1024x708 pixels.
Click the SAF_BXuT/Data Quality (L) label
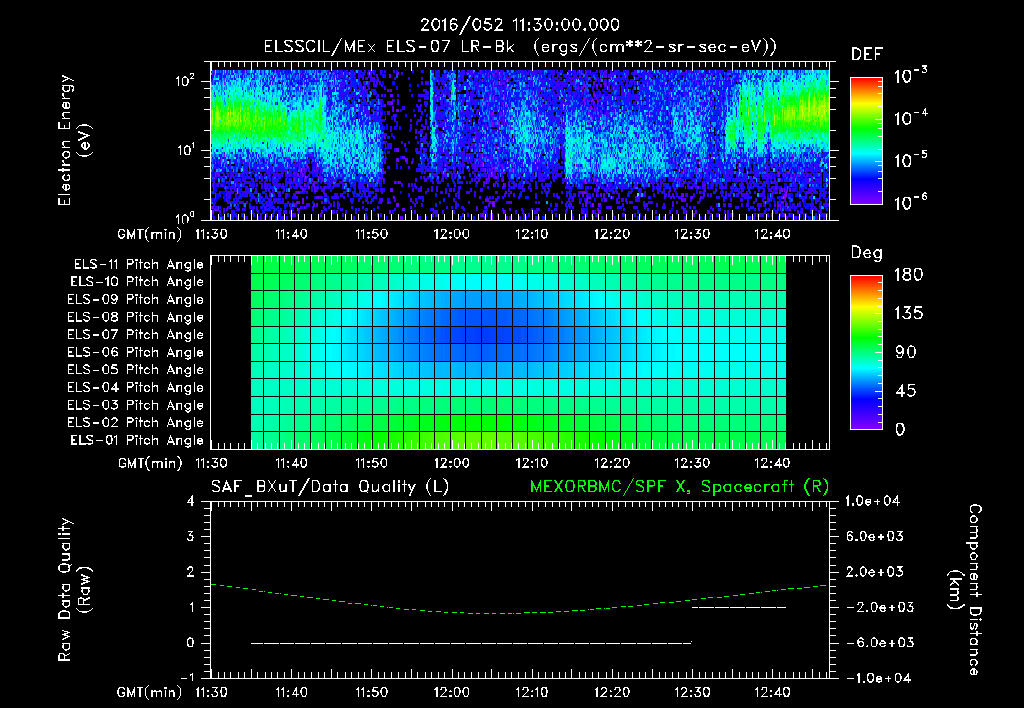coord(330,487)
